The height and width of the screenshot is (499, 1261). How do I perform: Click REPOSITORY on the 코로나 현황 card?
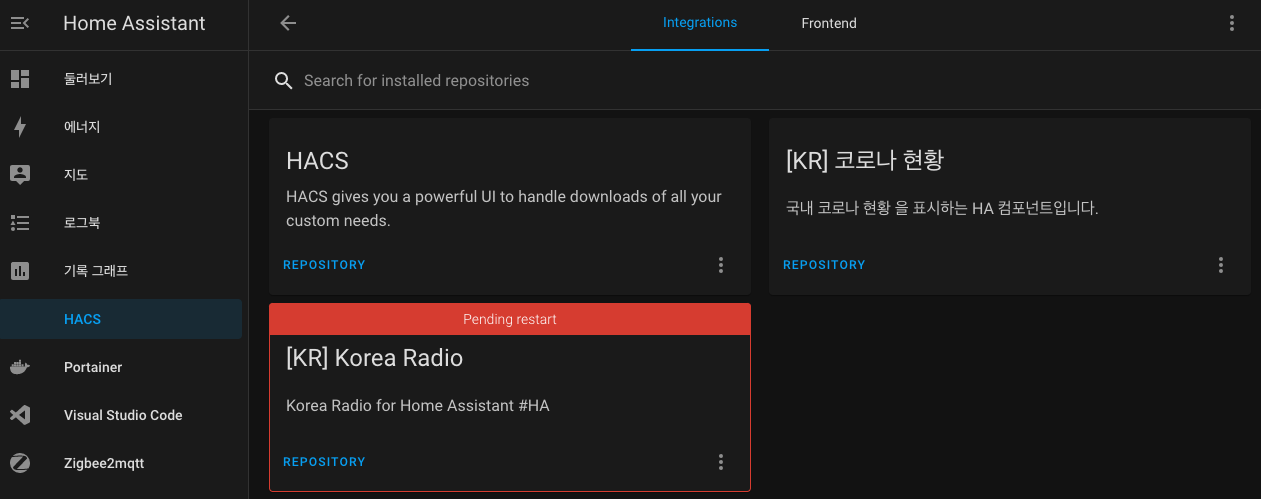(824, 265)
